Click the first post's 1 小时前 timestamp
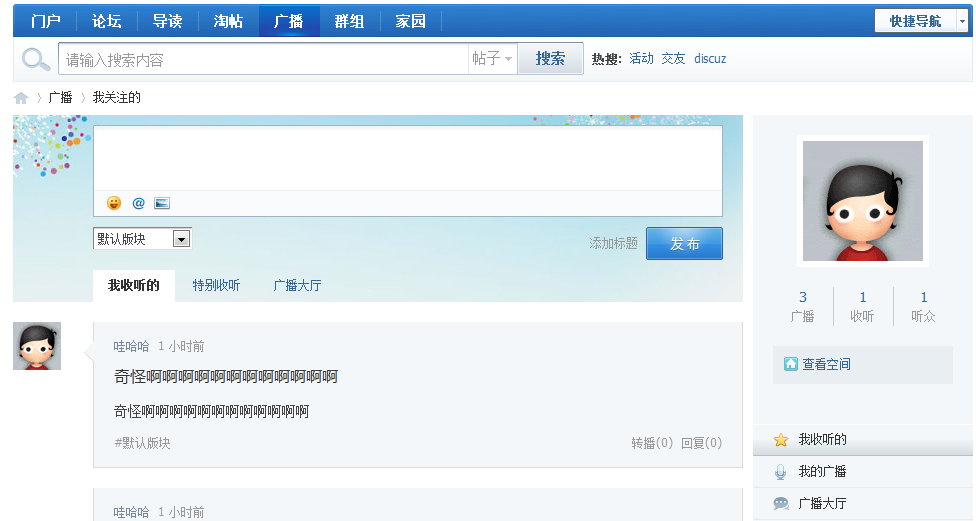 pyautogui.click(x=181, y=346)
